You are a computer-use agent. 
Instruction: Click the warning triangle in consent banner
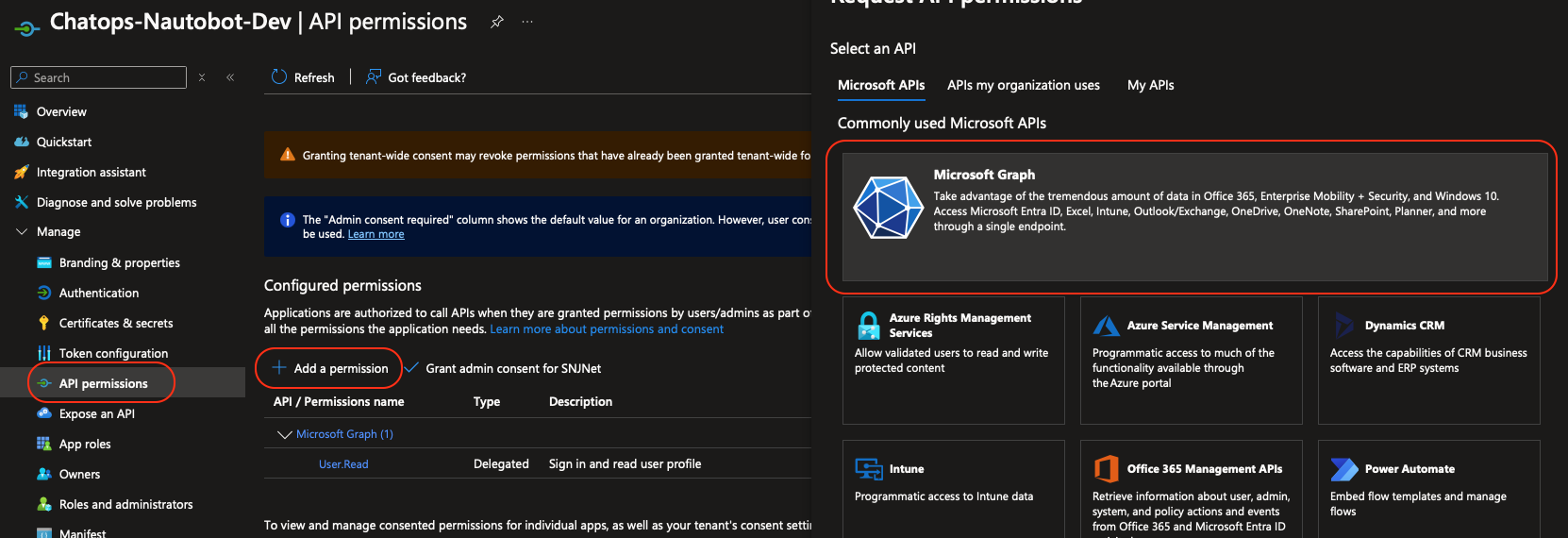[x=288, y=155]
